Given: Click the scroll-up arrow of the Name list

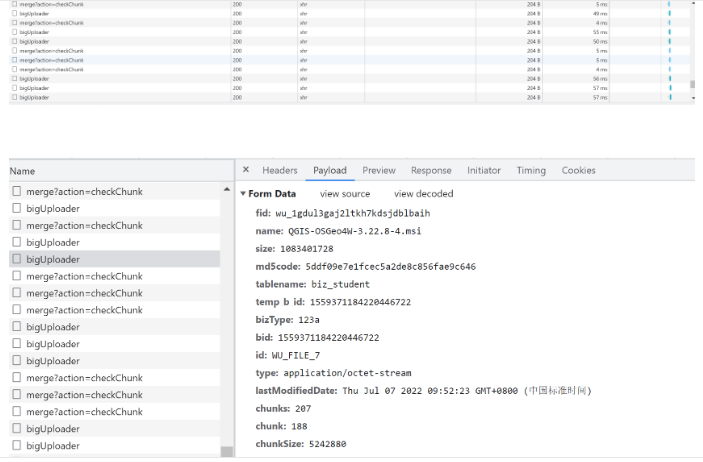Looking at the screenshot, I should coord(227,190).
